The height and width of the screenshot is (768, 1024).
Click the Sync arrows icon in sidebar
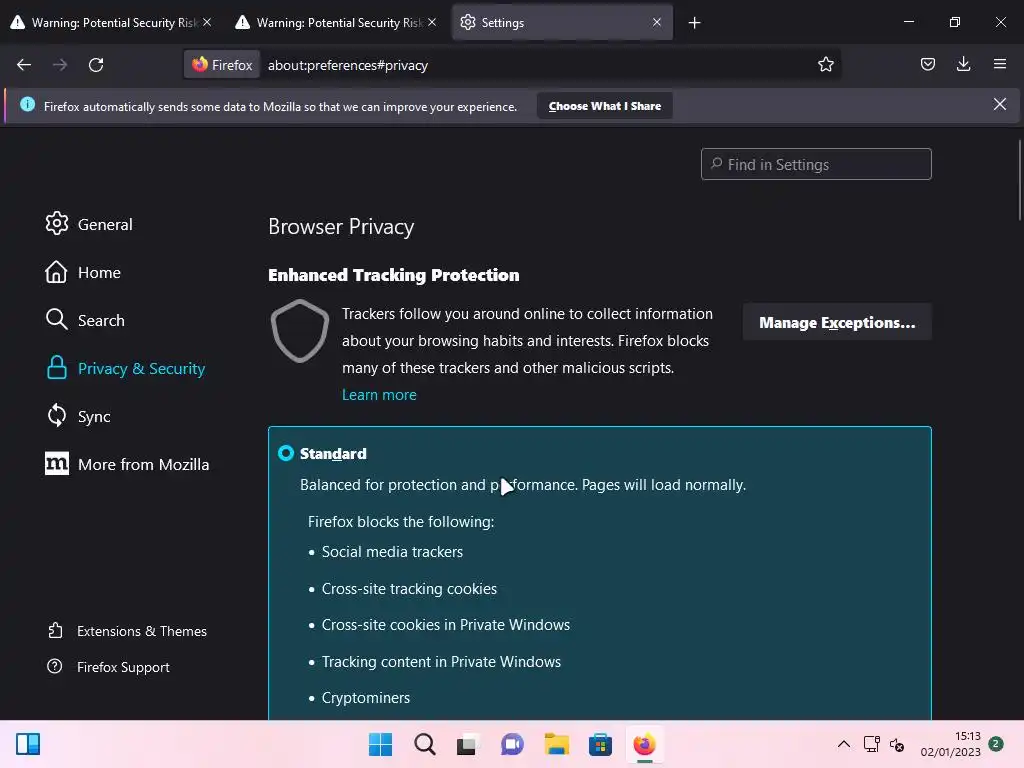coord(57,415)
